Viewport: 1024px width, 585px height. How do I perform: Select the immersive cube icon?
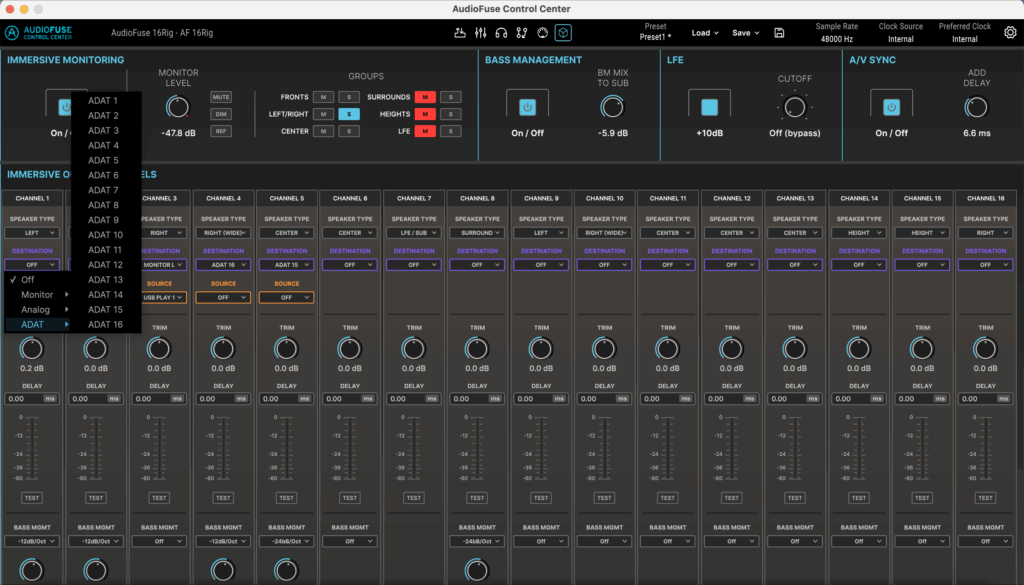[564, 33]
